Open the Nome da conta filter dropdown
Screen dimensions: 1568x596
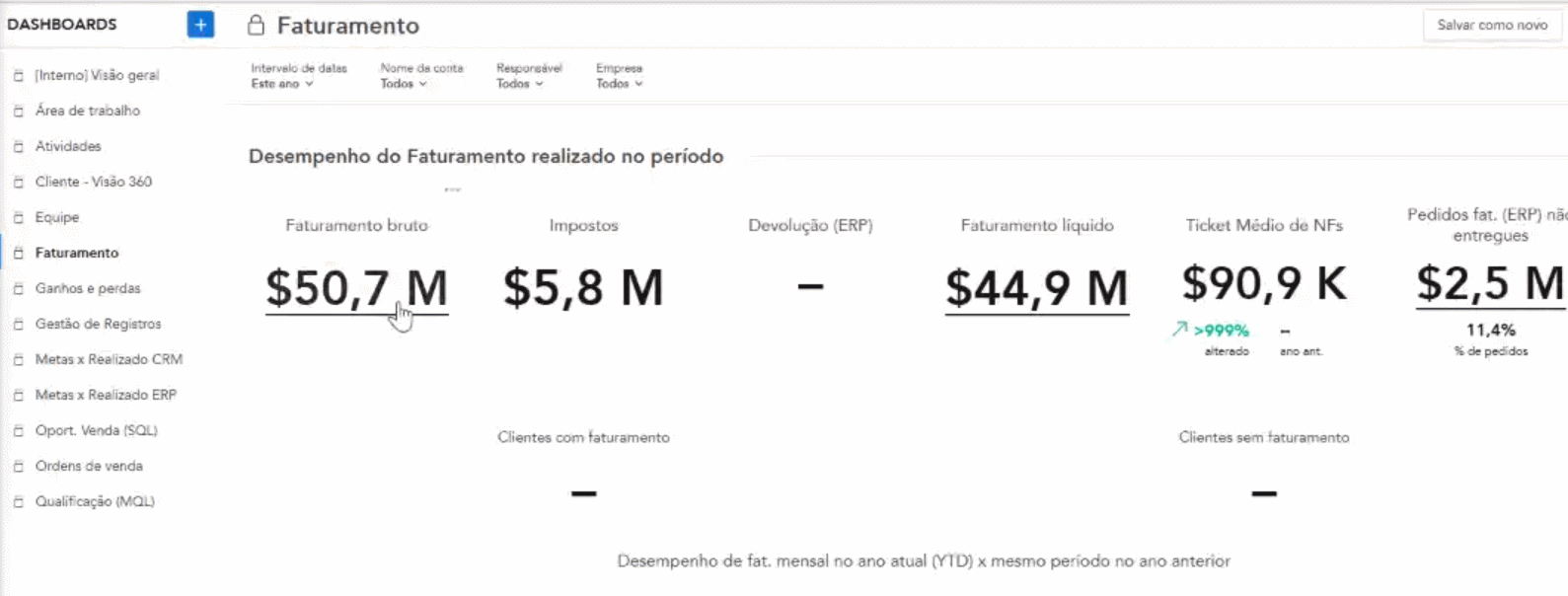tap(404, 84)
